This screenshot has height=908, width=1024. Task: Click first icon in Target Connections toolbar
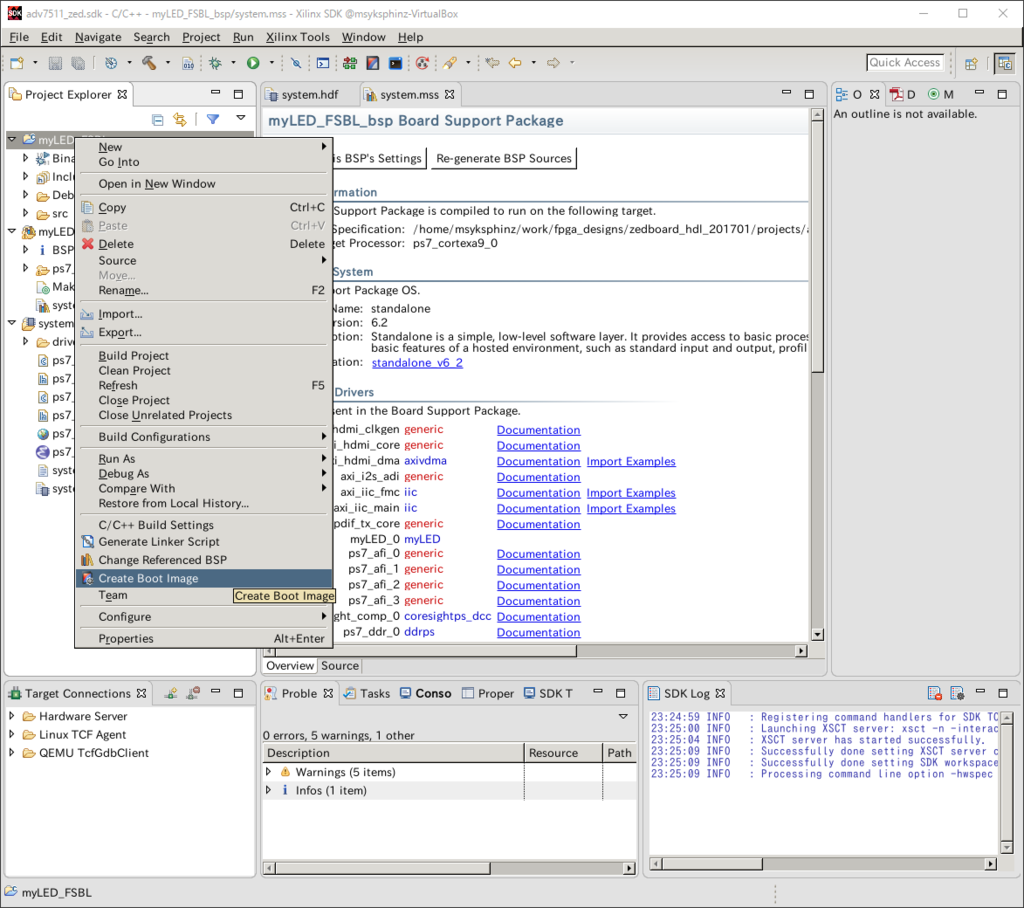pos(170,693)
